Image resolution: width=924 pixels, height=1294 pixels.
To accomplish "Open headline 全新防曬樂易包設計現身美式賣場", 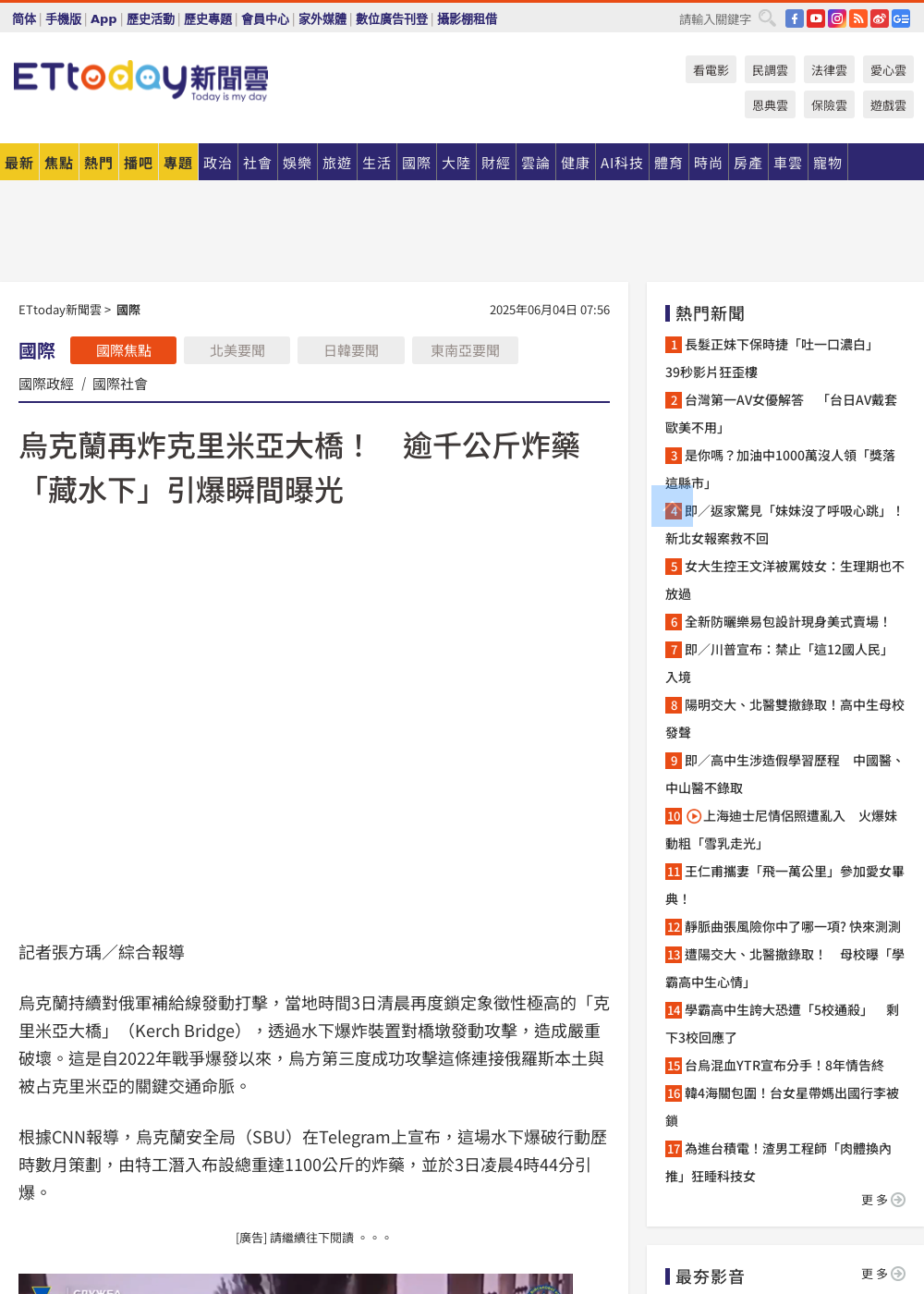I will tap(787, 622).
